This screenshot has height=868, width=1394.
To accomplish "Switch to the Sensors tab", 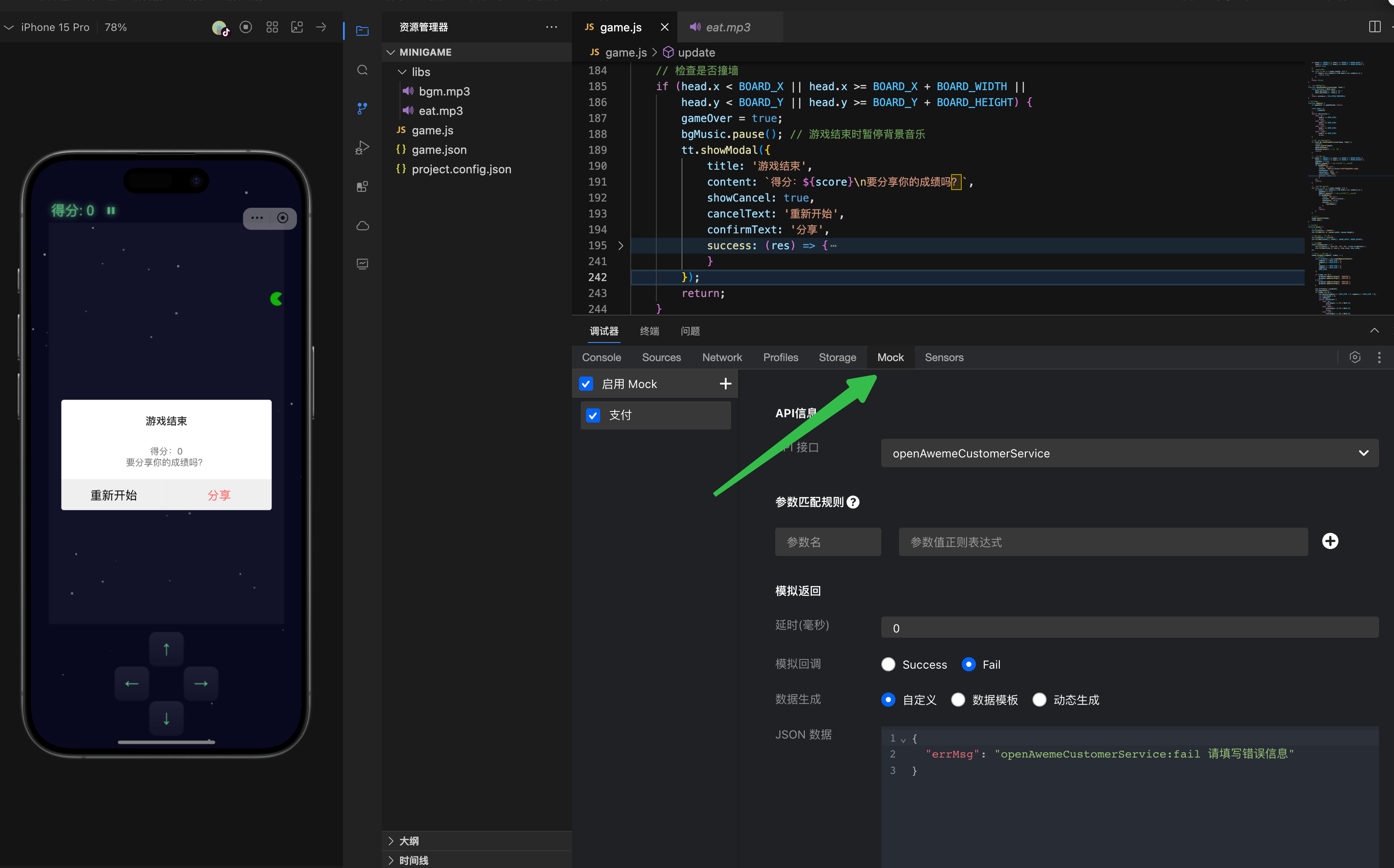I will [944, 357].
